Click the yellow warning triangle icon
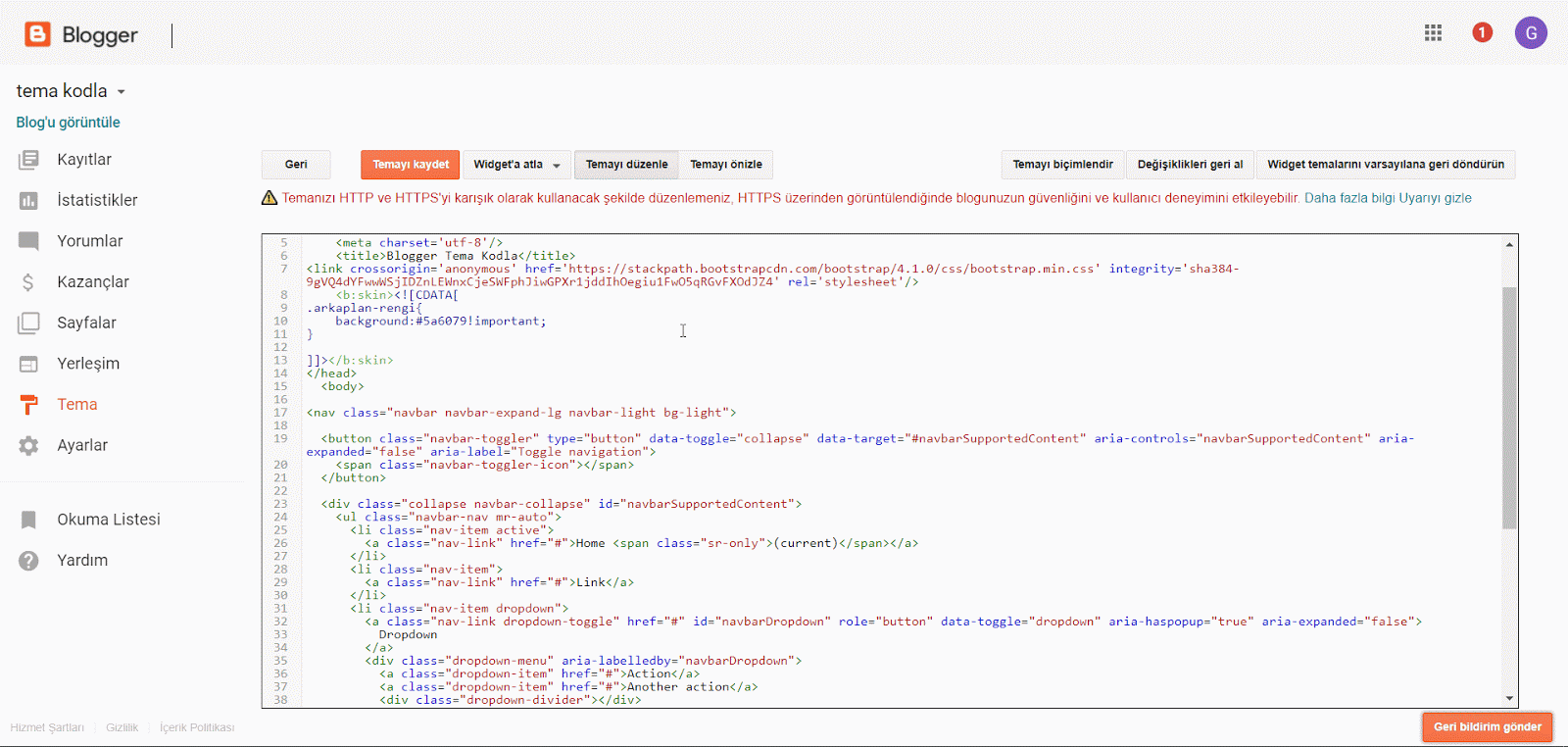1568x747 pixels. coord(269,198)
